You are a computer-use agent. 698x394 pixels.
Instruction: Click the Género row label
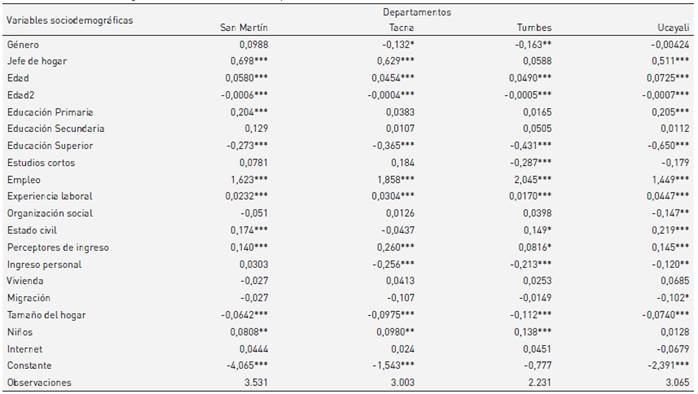23,45
